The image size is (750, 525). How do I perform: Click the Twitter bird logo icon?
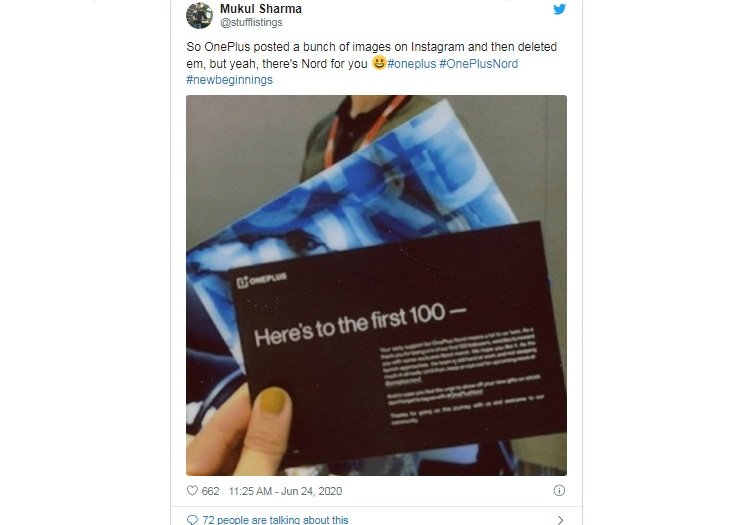[x=559, y=9]
